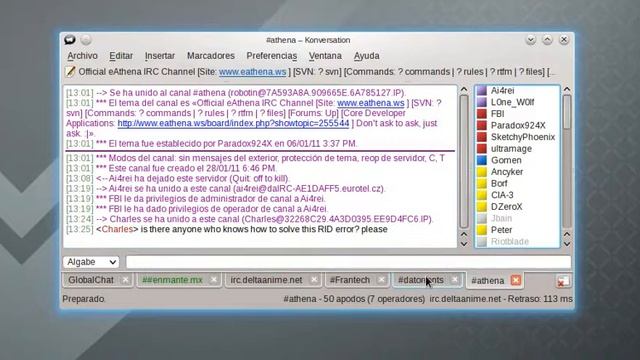640x360 pixels.
Task: Switch to the GlobalChat tab
Action: (91, 280)
